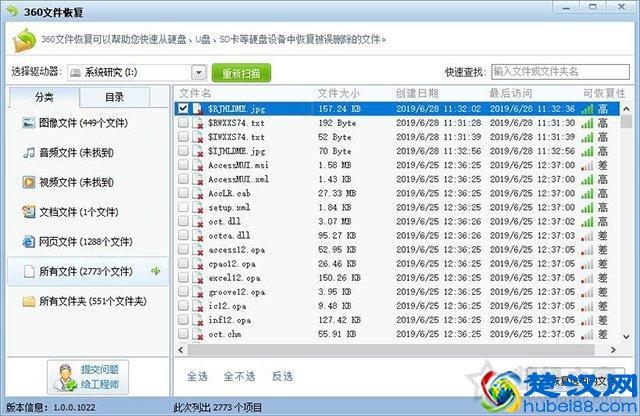This screenshot has height=416, width=640.
Task: Check the ic12.opa checkbox
Action: tap(183, 305)
